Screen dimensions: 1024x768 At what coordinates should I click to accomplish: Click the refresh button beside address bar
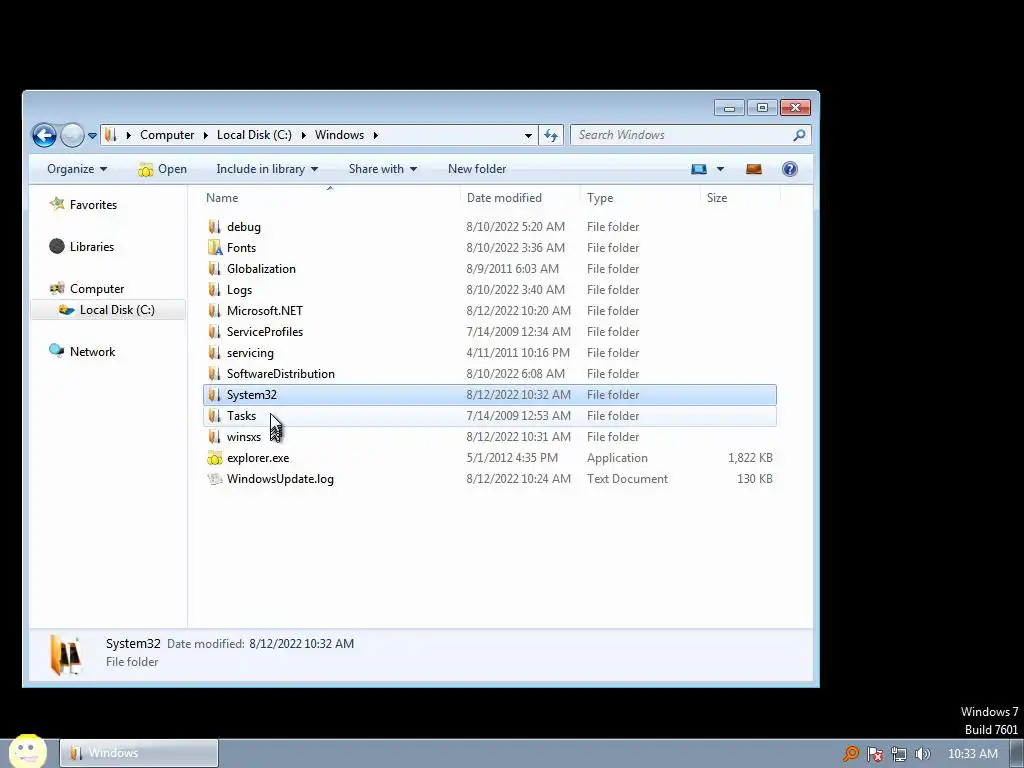pyautogui.click(x=551, y=135)
